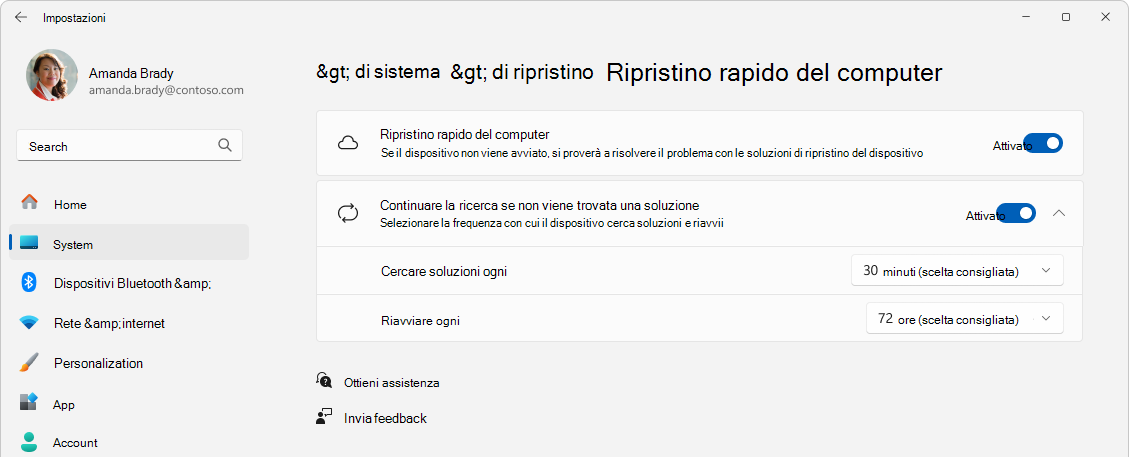Click the Home house icon

(29, 203)
